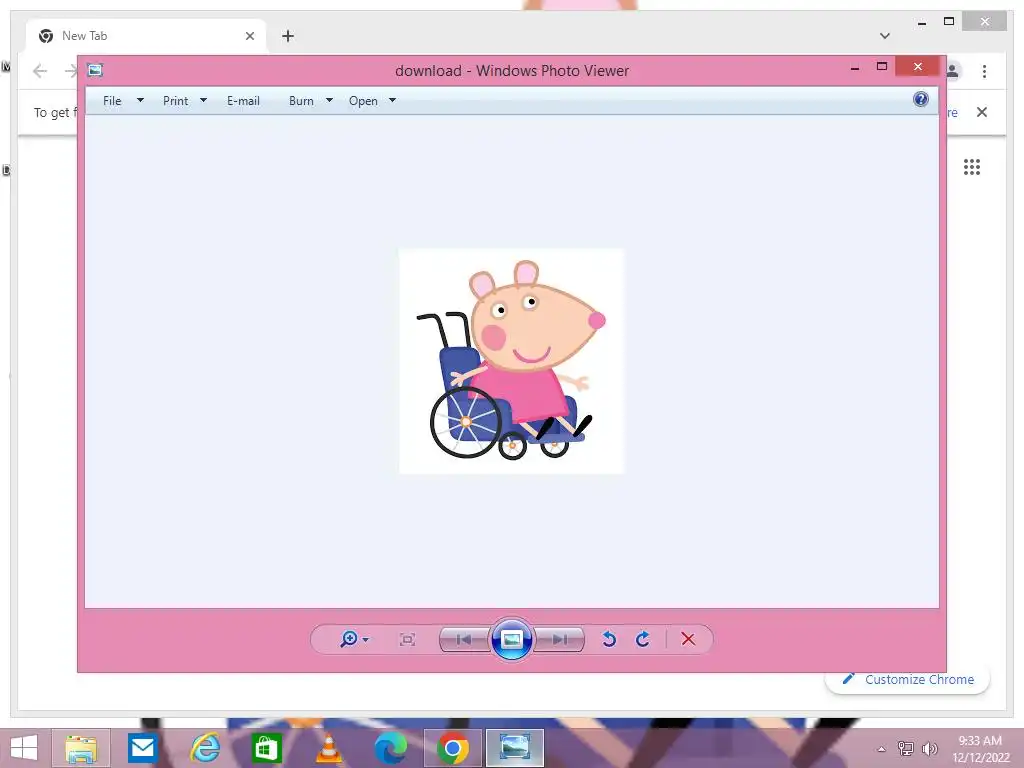This screenshot has width=1024, height=768.
Task: Rotate the image clockwise
Action: tap(643, 639)
